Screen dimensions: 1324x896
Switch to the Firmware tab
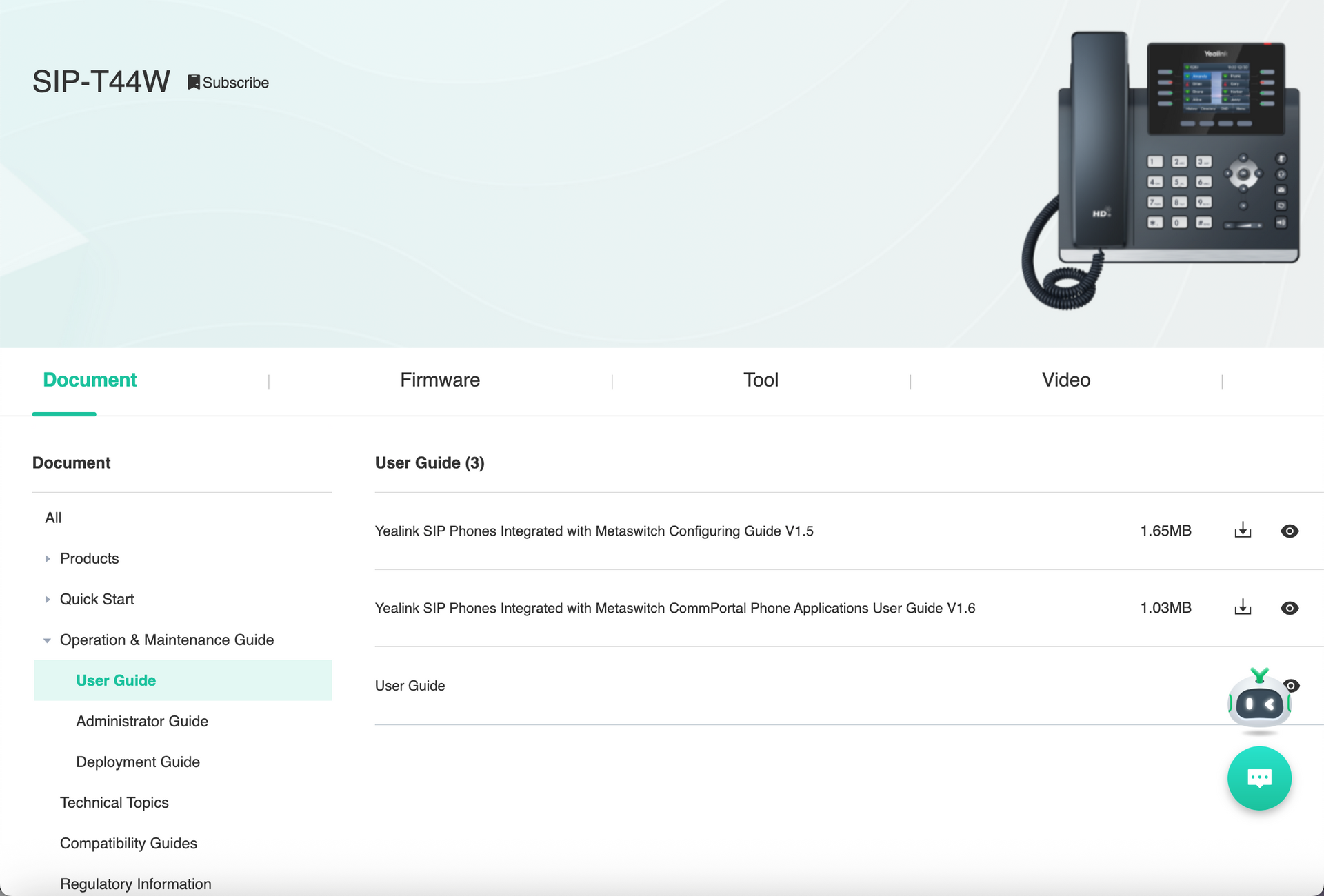coord(439,380)
